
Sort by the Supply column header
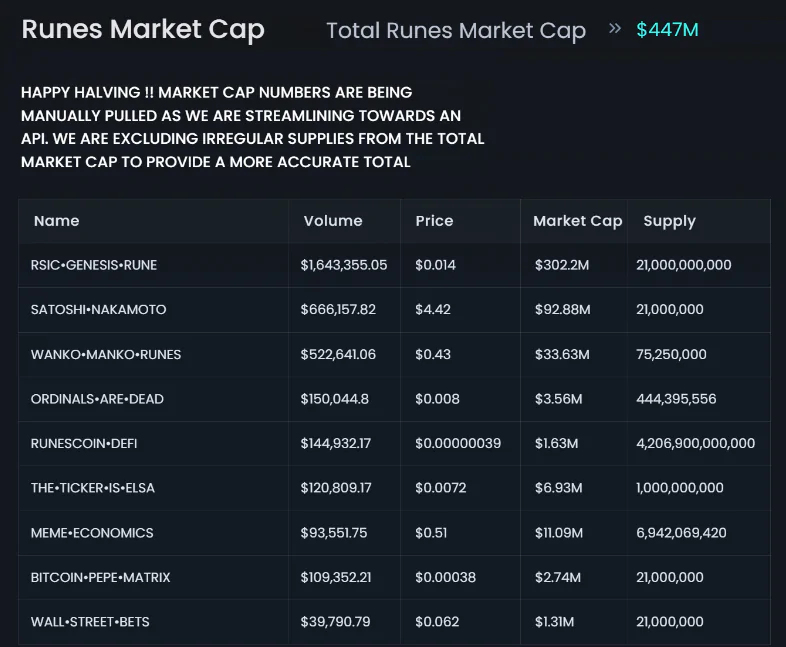point(670,221)
